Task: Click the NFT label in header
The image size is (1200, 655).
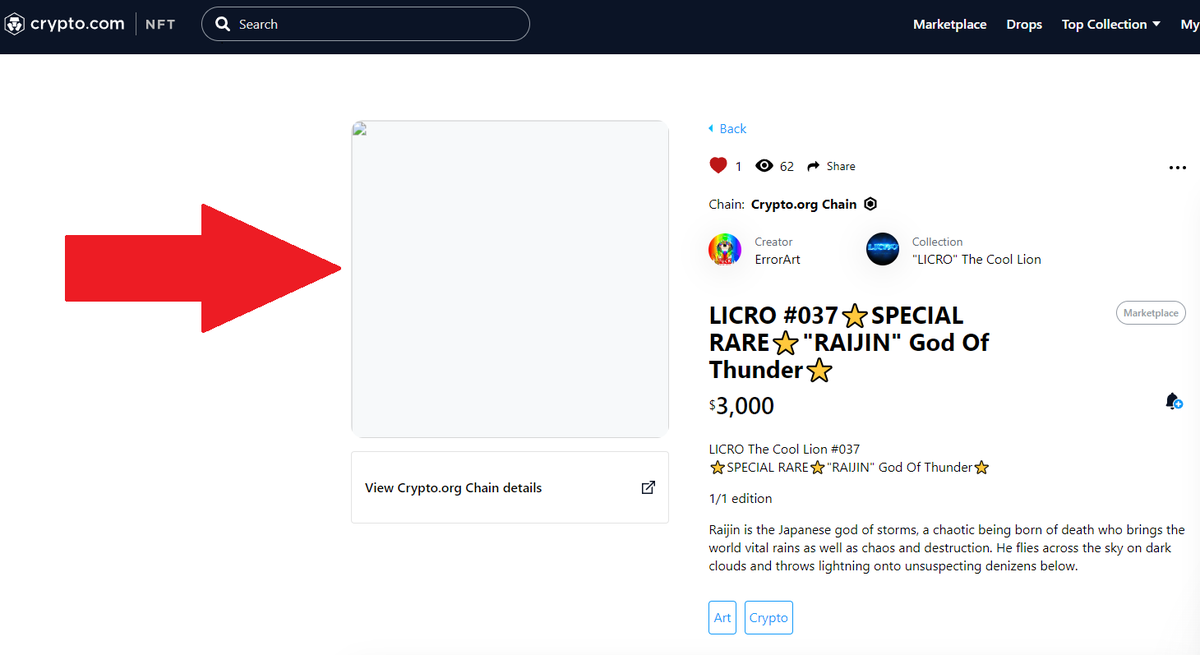Action: coord(160,24)
